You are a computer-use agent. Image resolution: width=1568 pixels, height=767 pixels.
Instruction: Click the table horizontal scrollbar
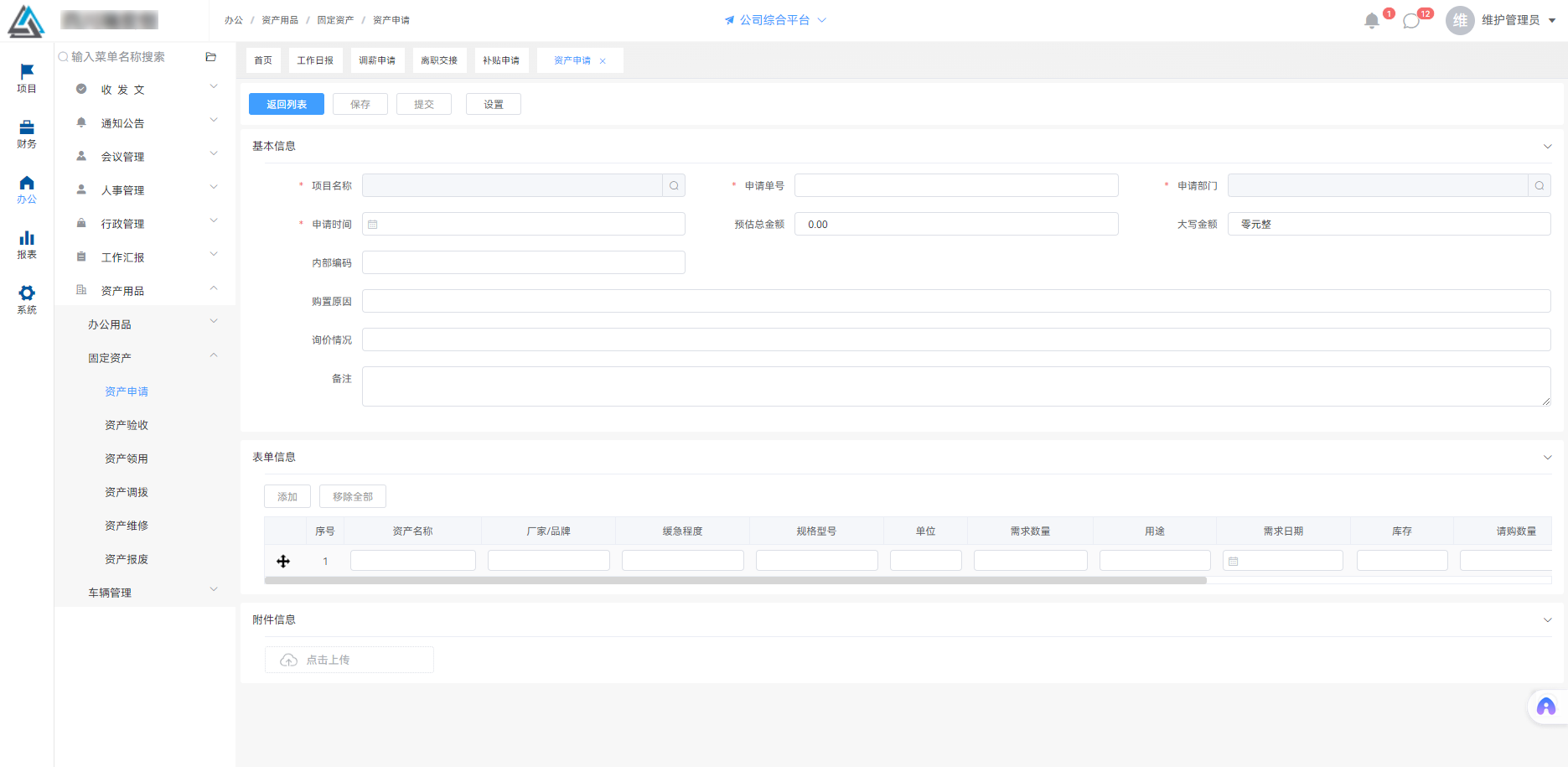point(735,580)
